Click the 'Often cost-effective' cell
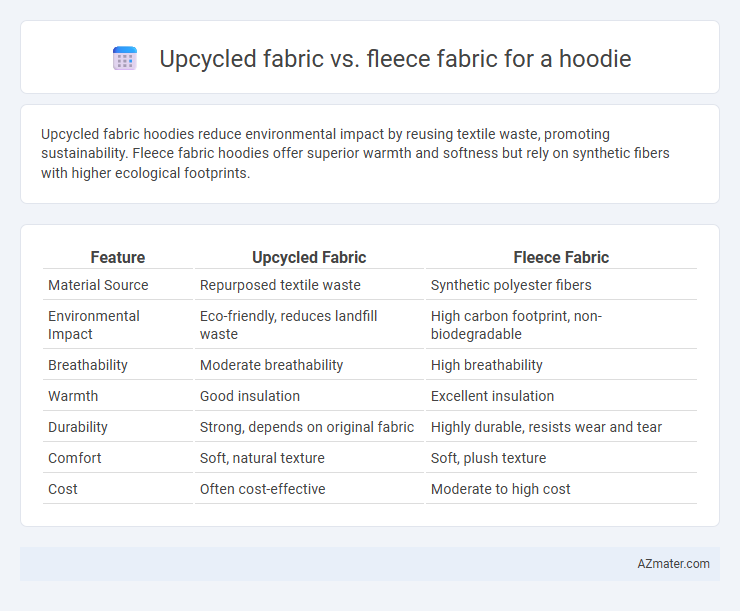This screenshot has width=740, height=611. [262, 489]
